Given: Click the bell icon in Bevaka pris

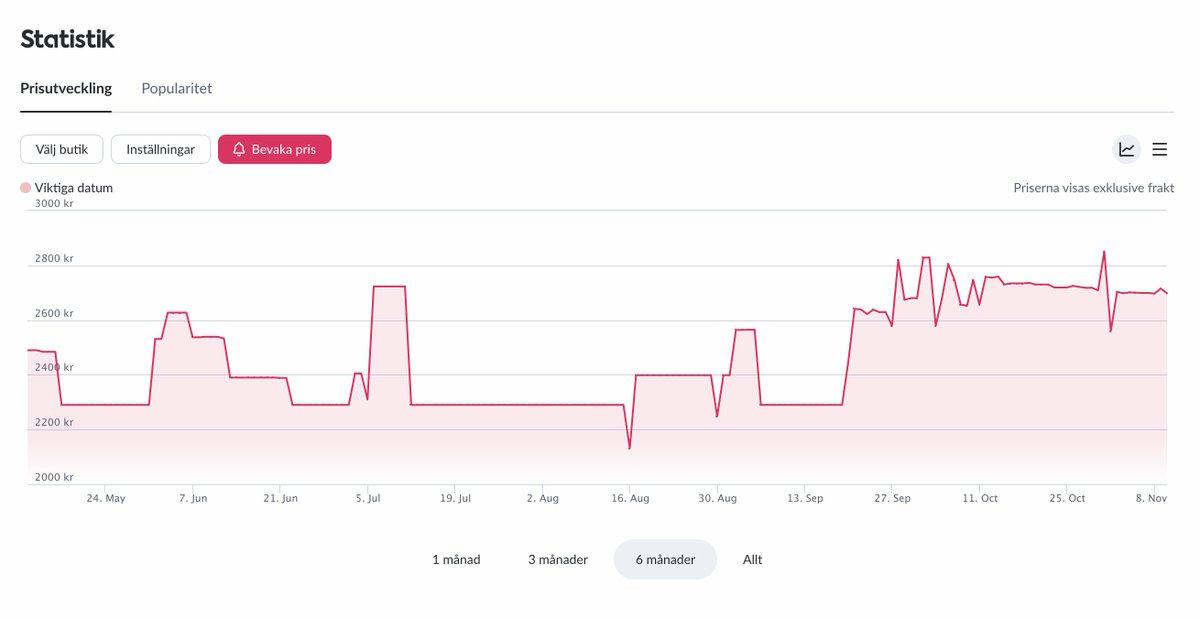Looking at the screenshot, I should pyautogui.click(x=239, y=150).
